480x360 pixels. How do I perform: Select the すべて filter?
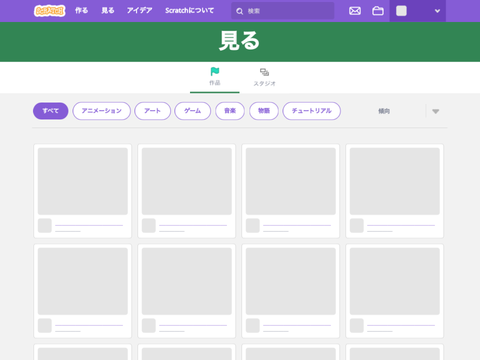point(51,111)
